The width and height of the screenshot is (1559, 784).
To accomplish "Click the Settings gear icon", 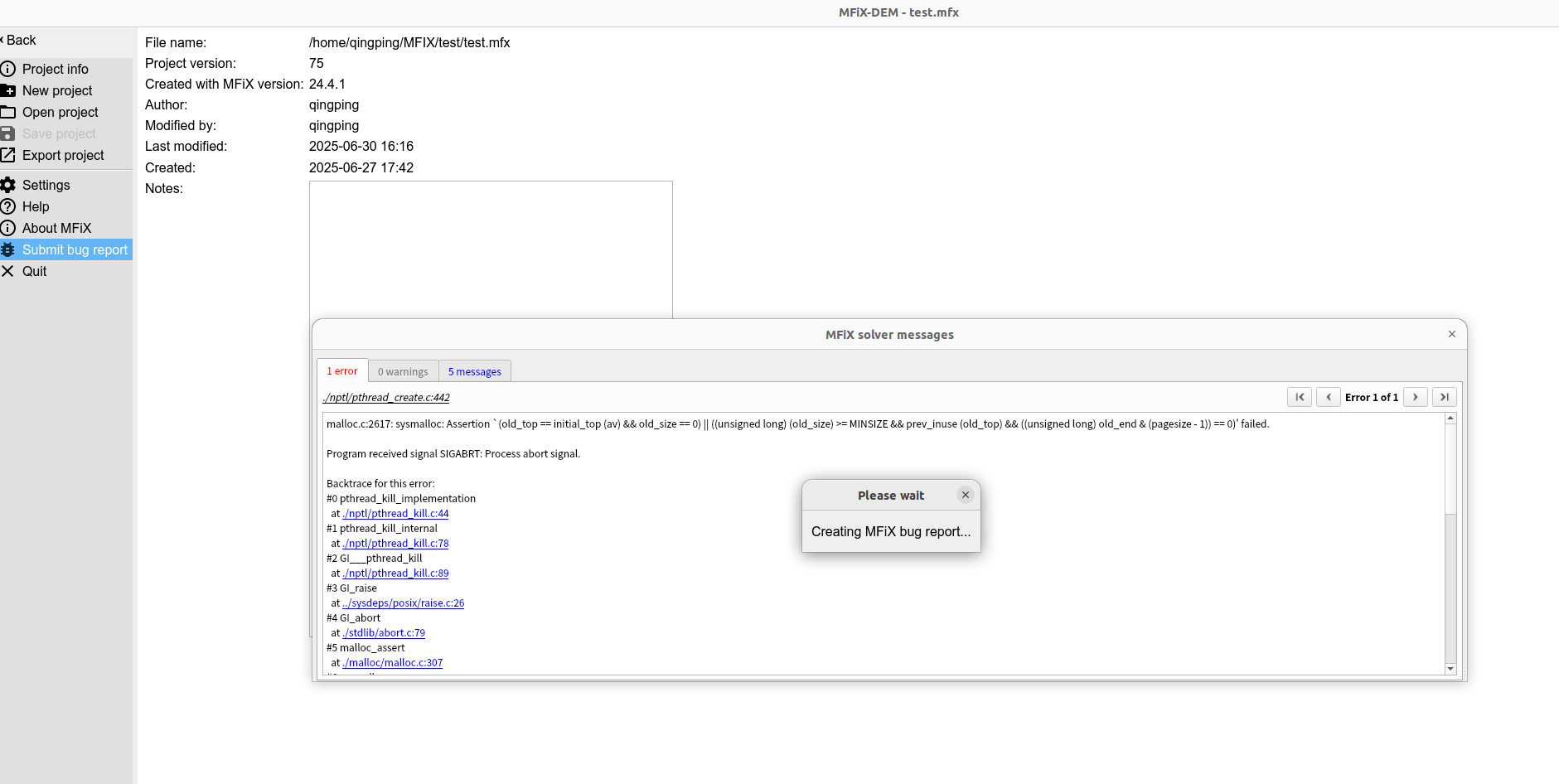I will pos(8,185).
